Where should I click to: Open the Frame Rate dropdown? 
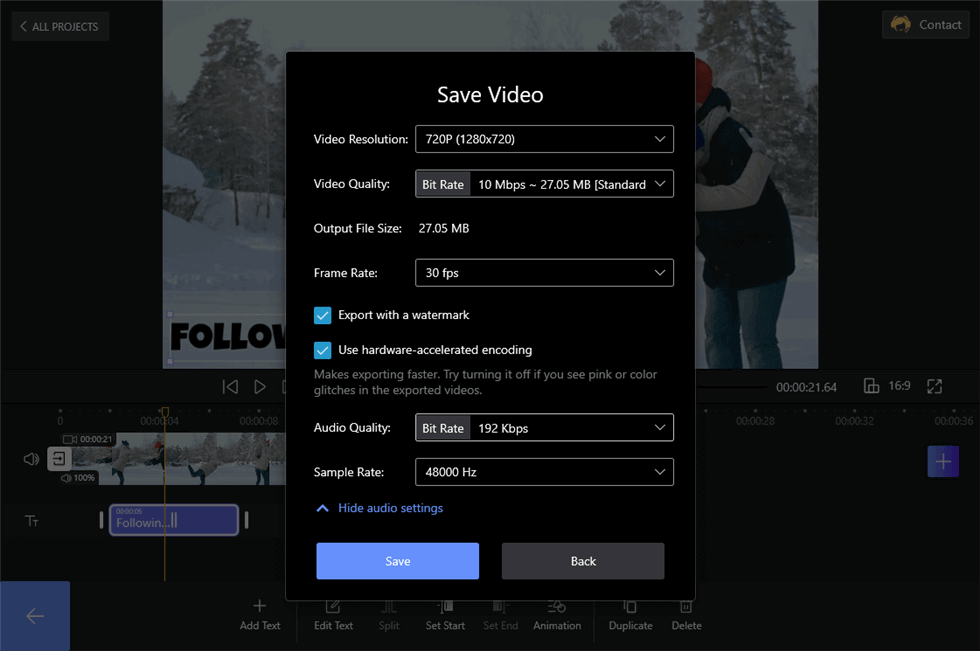[x=544, y=272]
